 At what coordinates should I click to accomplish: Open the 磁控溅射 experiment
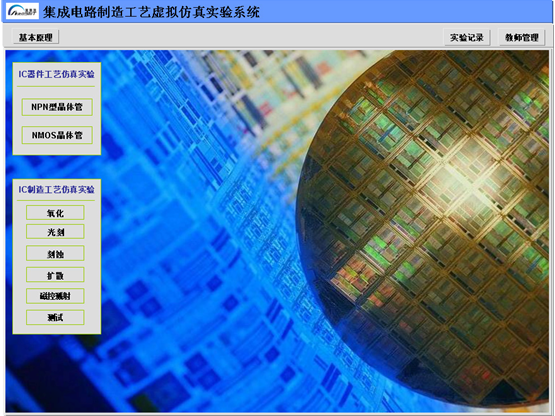pos(55,296)
